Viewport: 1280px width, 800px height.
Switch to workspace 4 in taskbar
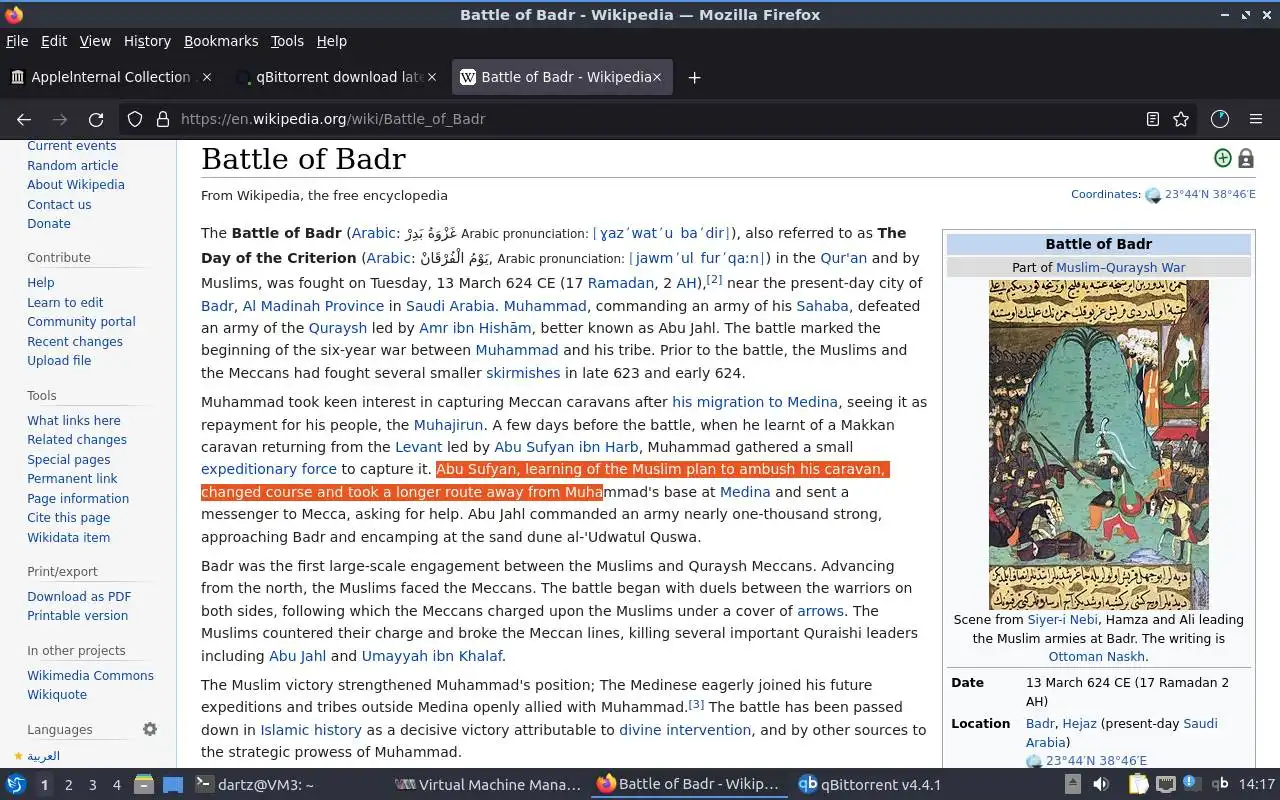pyautogui.click(x=117, y=785)
